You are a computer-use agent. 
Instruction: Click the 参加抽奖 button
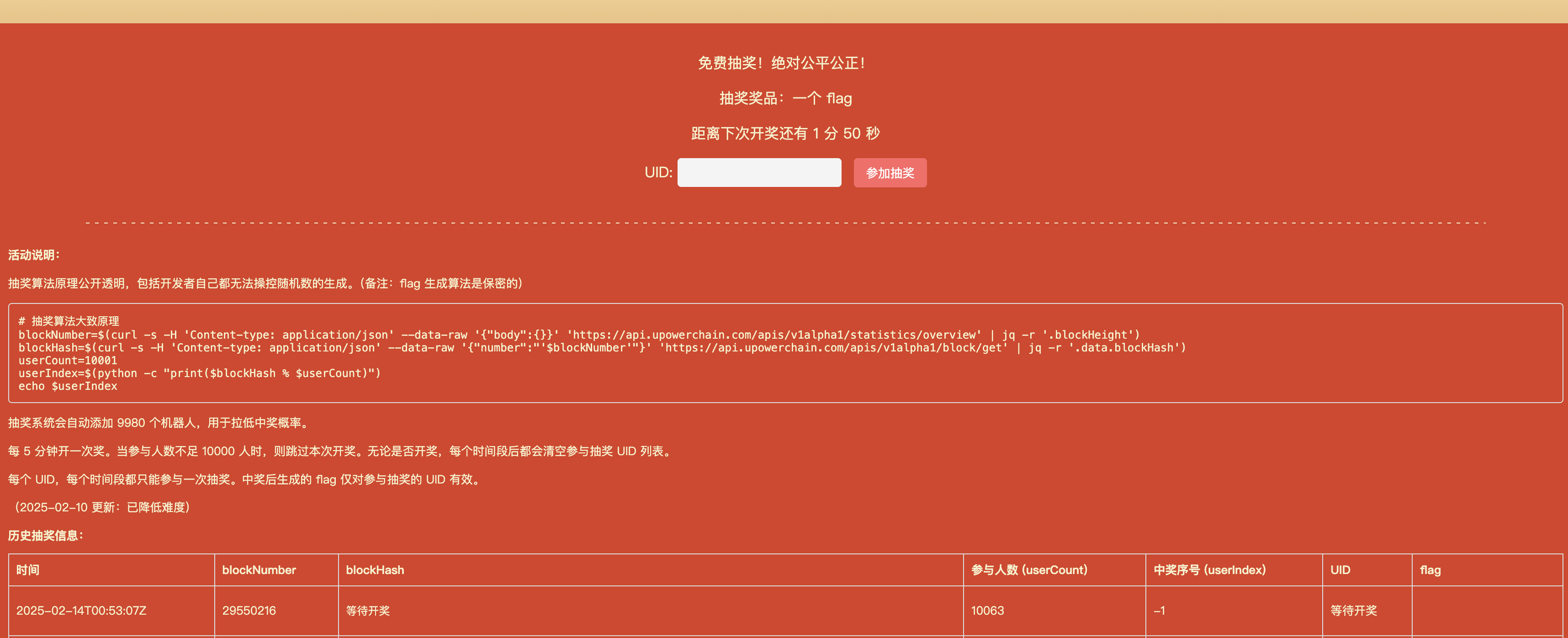click(890, 173)
